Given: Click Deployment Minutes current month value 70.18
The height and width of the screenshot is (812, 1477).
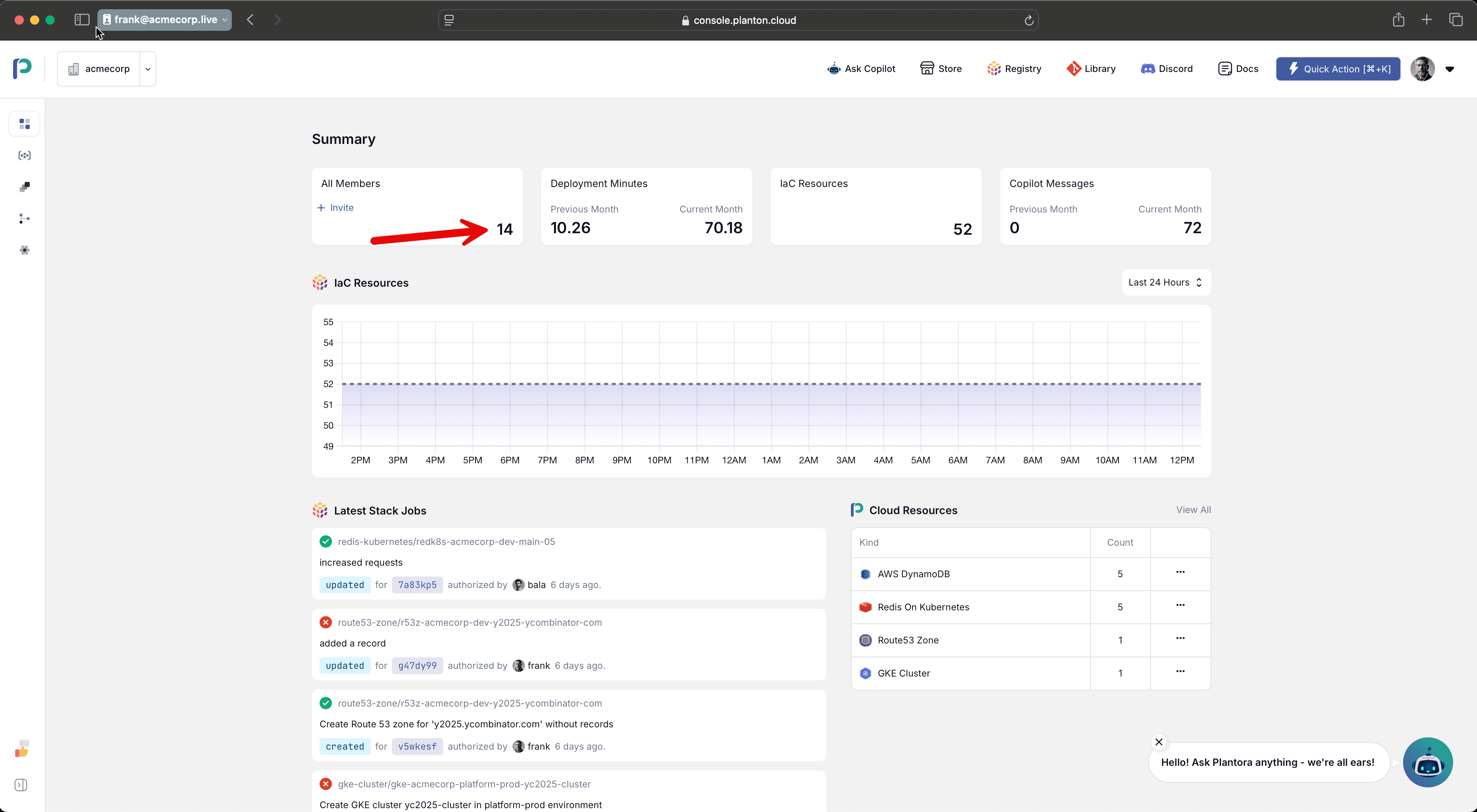Looking at the screenshot, I should tap(723, 227).
